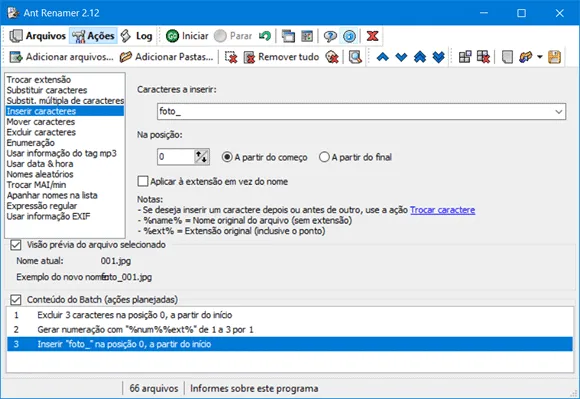Expand the Caracteres a inserir dropdown arrow
This screenshot has height=399, width=580.
coord(559,111)
